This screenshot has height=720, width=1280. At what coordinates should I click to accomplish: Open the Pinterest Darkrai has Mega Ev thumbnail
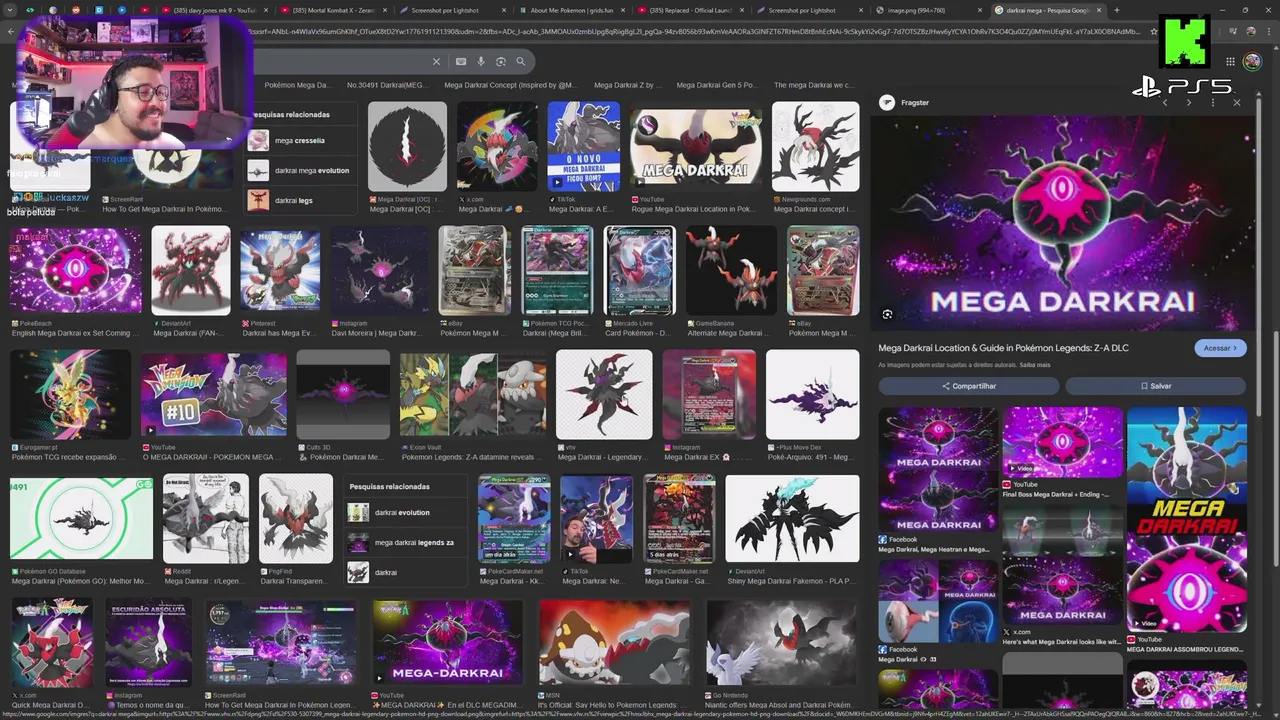point(281,270)
